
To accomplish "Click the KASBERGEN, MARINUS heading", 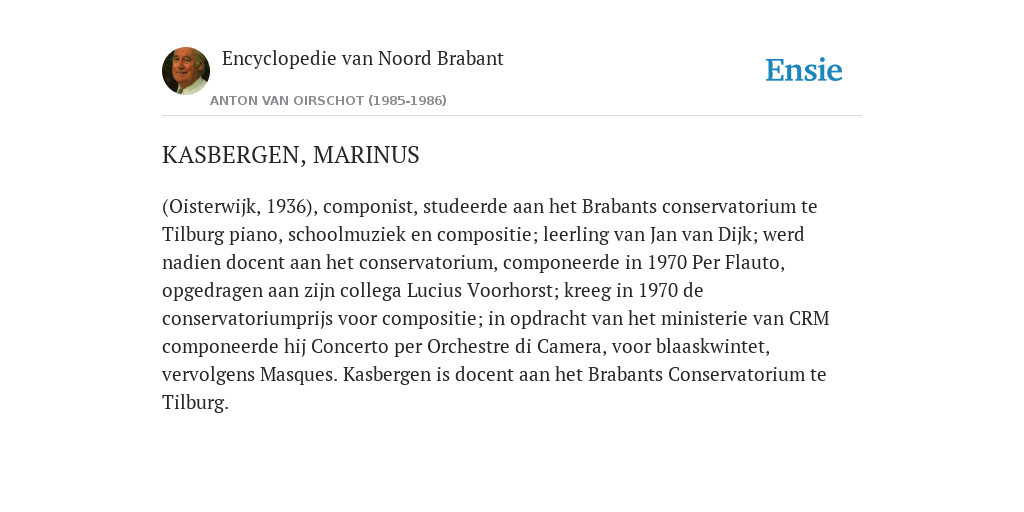I will tap(291, 155).
